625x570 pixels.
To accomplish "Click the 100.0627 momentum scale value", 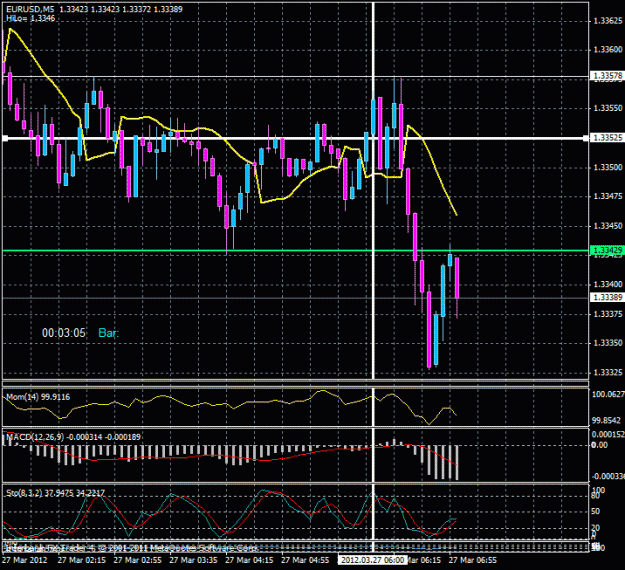I will (x=608, y=394).
